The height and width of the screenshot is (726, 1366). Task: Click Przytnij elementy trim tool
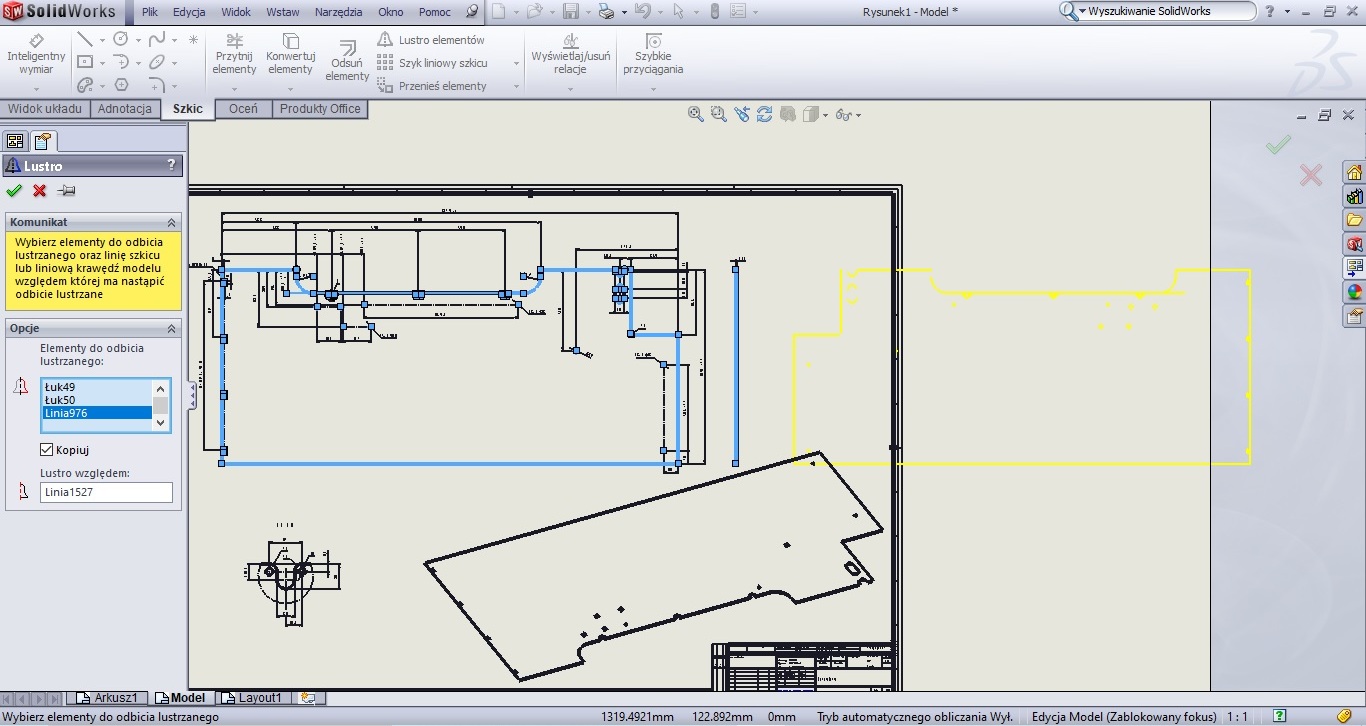(x=235, y=55)
